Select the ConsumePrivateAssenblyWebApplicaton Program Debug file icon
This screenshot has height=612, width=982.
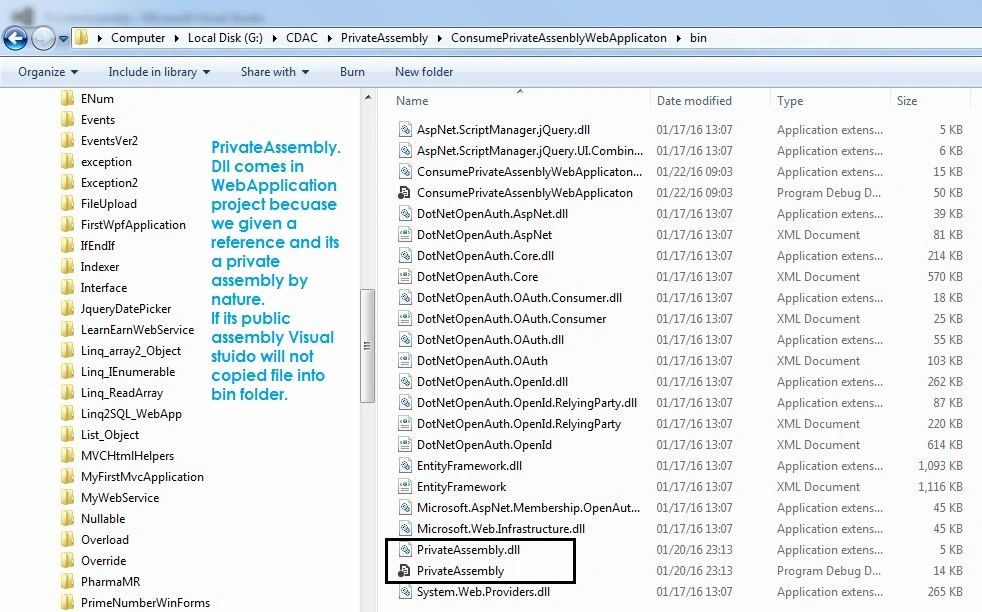coord(405,193)
